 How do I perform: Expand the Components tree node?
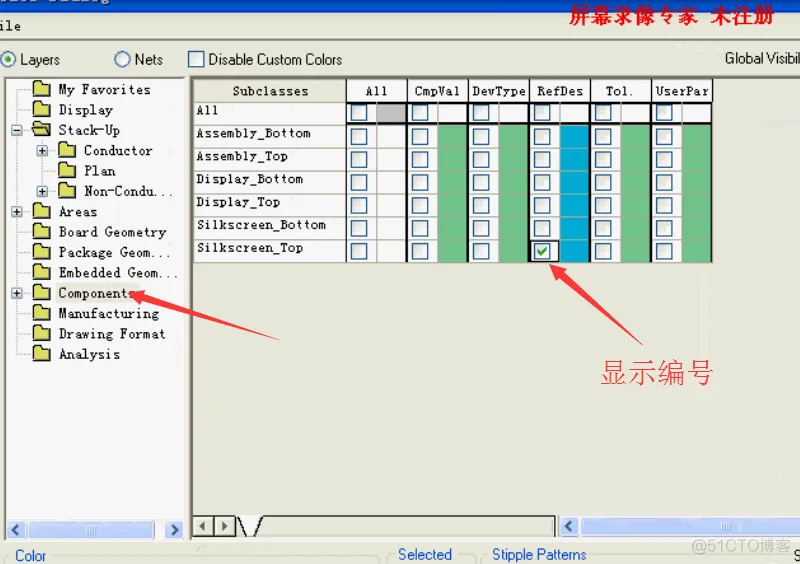point(17,293)
